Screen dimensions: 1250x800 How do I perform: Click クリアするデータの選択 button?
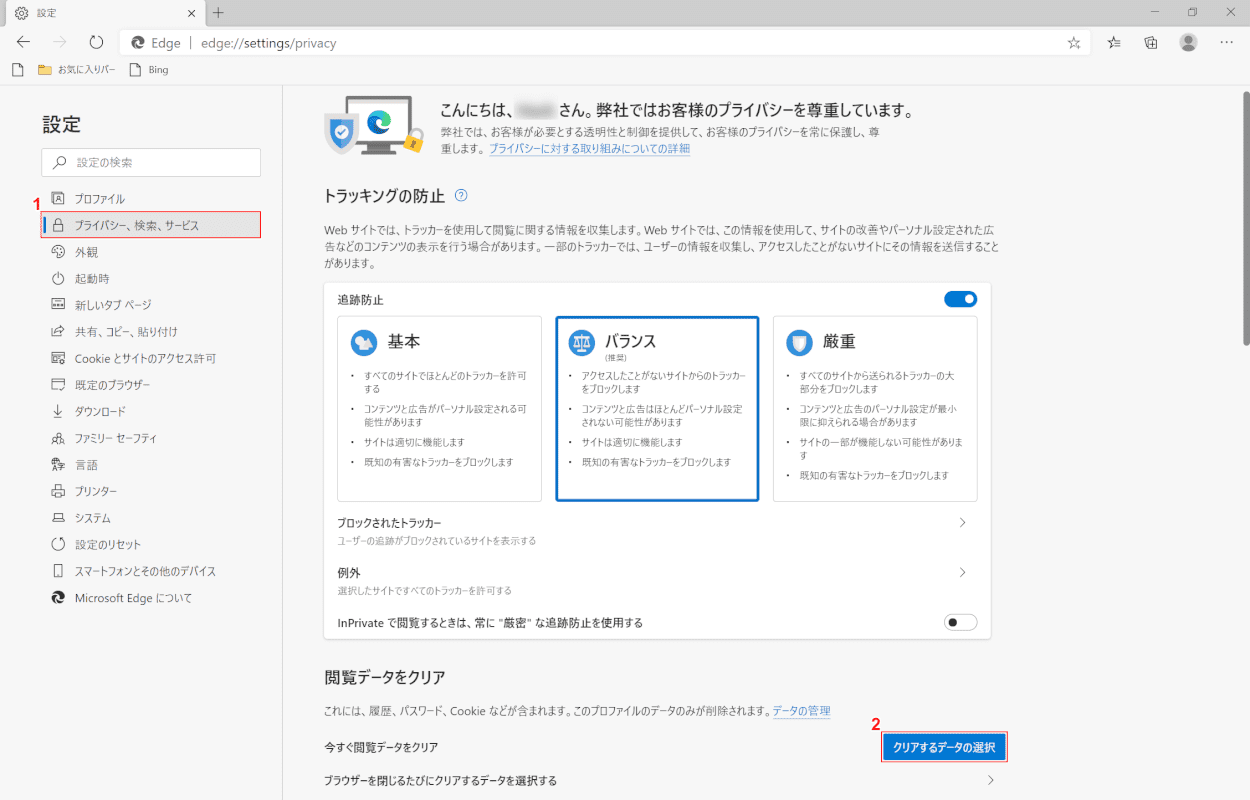pos(944,748)
